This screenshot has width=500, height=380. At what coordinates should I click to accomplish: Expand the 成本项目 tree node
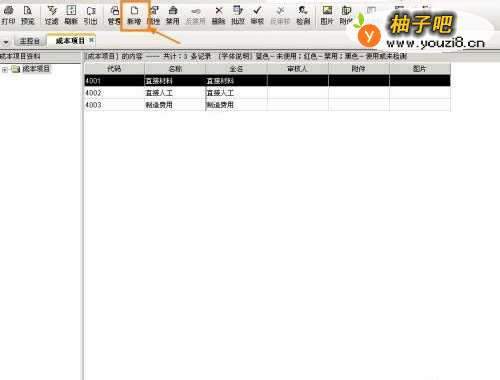click(5, 69)
